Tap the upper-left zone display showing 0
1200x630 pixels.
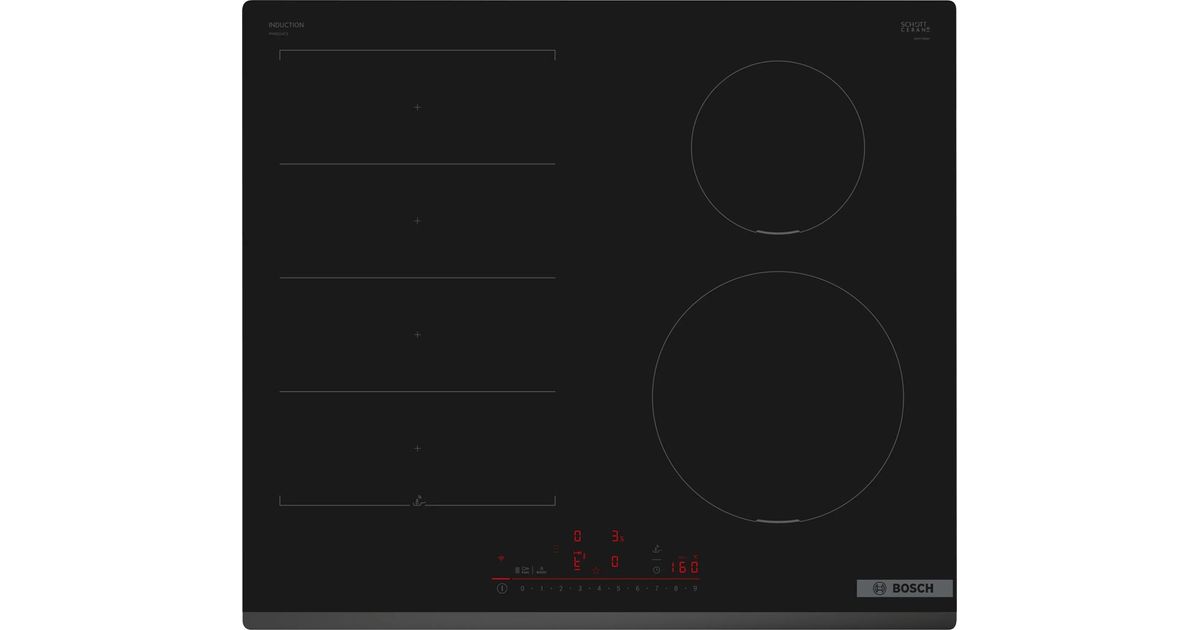point(577,536)
